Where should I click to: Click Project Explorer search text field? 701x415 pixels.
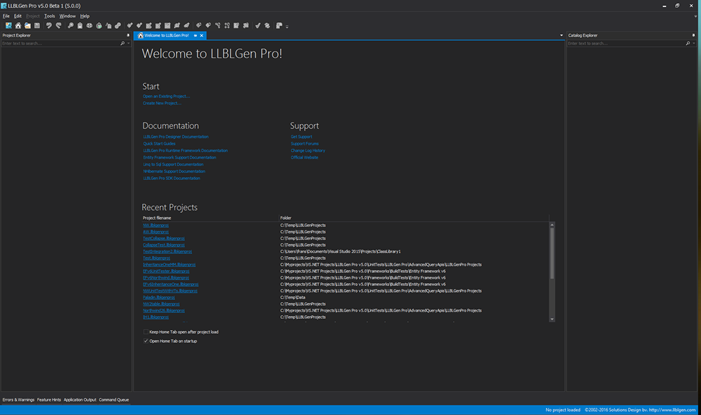[x=60, y=43]
